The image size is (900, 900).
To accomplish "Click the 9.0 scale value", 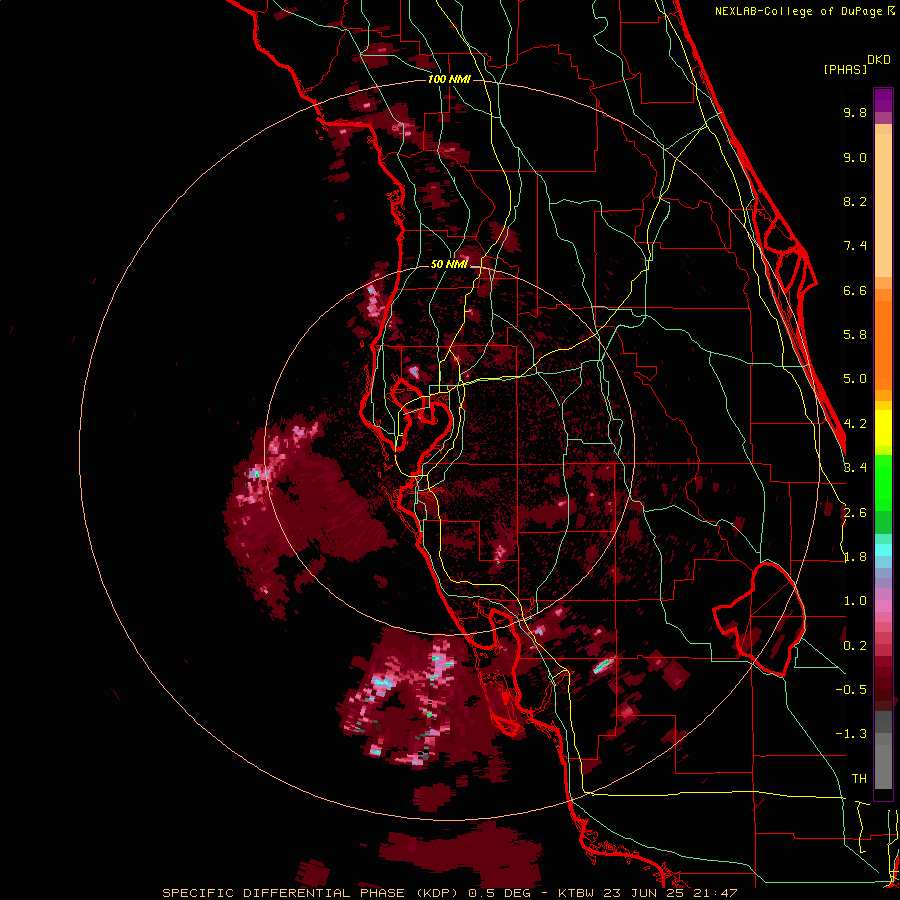I will tap(855, 157).
